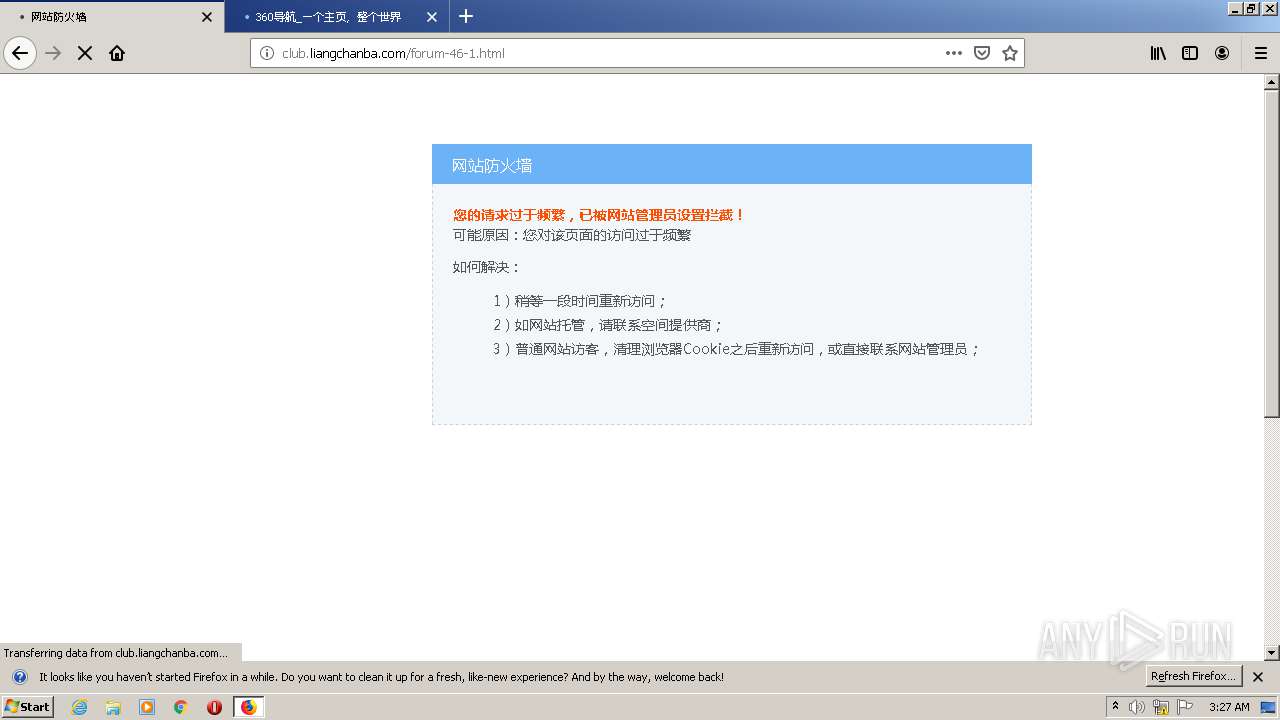1280x720 pixels.
Task: Click the red blocked-request warning text
Action: point(599,215)
